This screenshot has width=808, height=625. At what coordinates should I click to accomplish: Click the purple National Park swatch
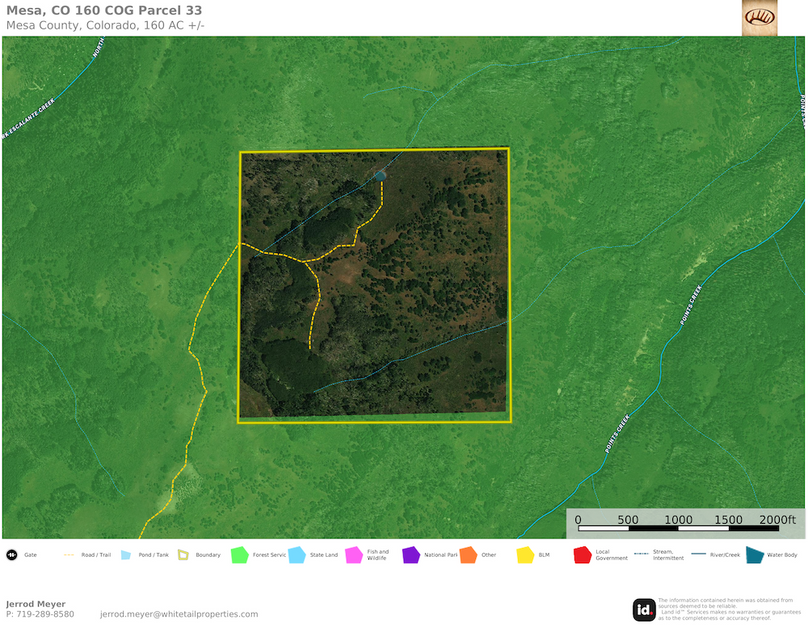[x=410, y=555]
